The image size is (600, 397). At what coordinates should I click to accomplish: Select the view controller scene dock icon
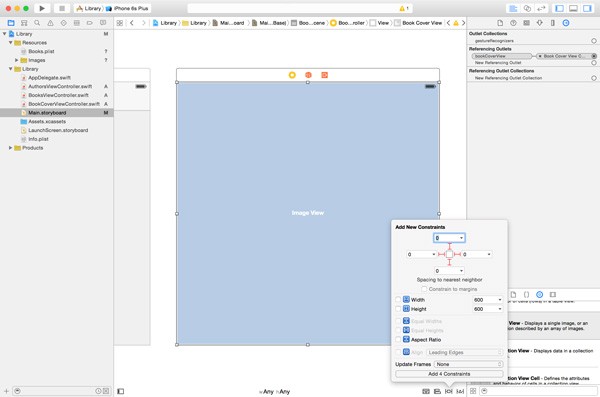[x=292, y=75]
